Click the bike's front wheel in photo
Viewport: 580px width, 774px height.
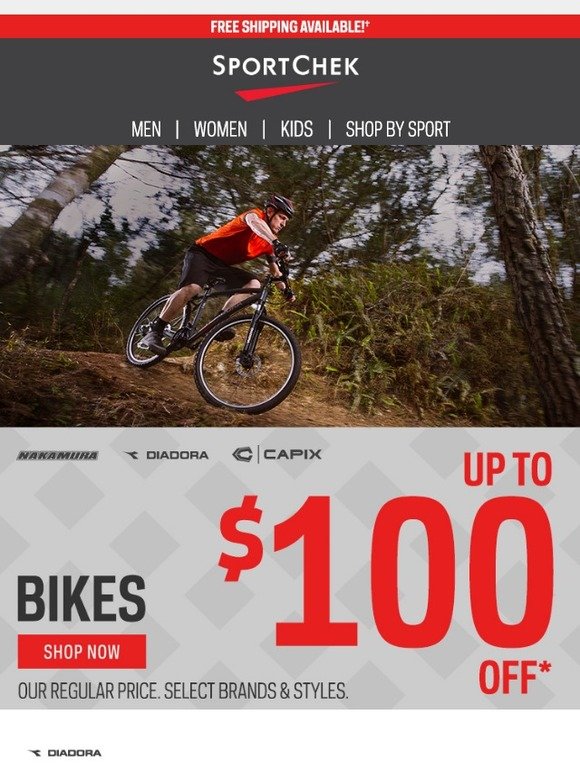(248, 365)
